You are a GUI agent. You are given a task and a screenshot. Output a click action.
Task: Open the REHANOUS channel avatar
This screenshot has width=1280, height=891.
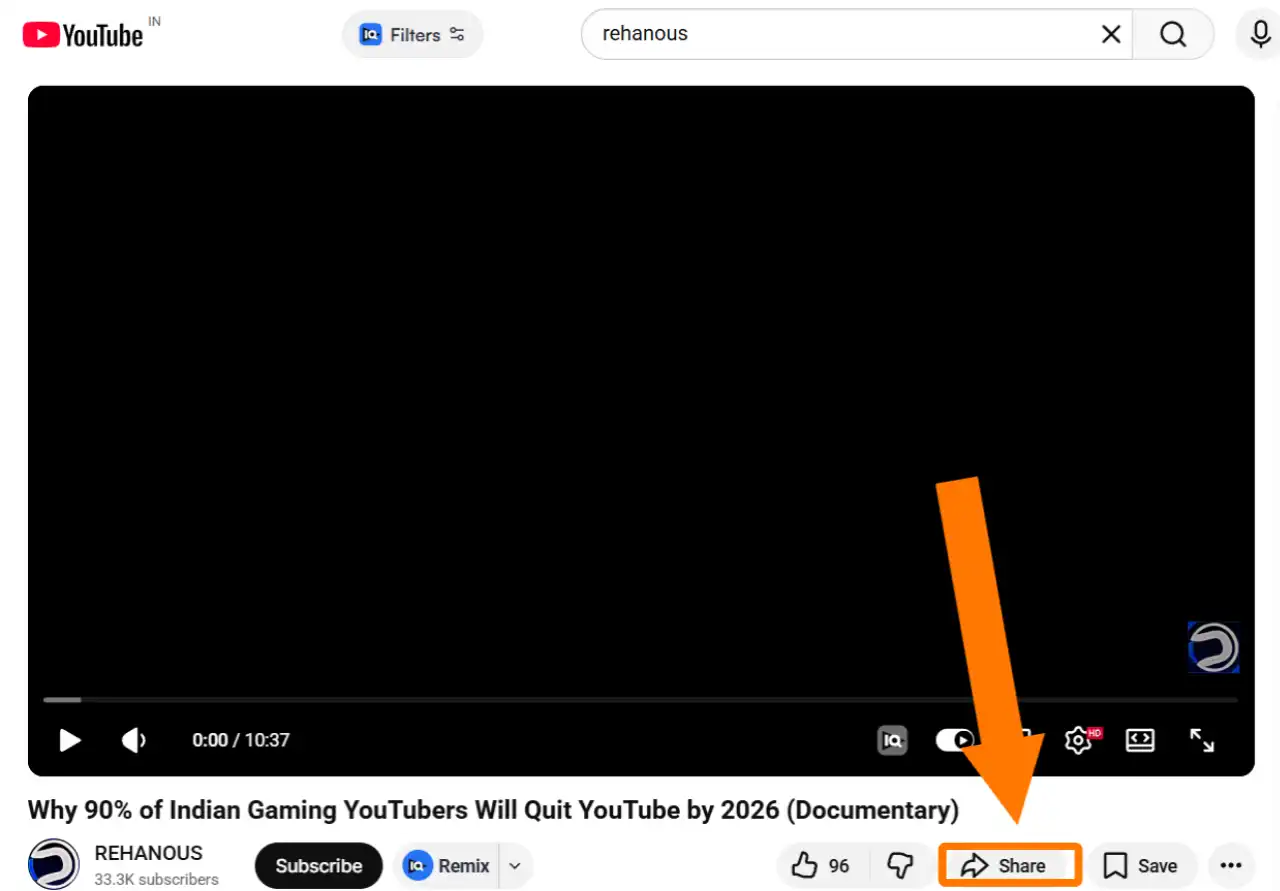(x=53, y=863)
